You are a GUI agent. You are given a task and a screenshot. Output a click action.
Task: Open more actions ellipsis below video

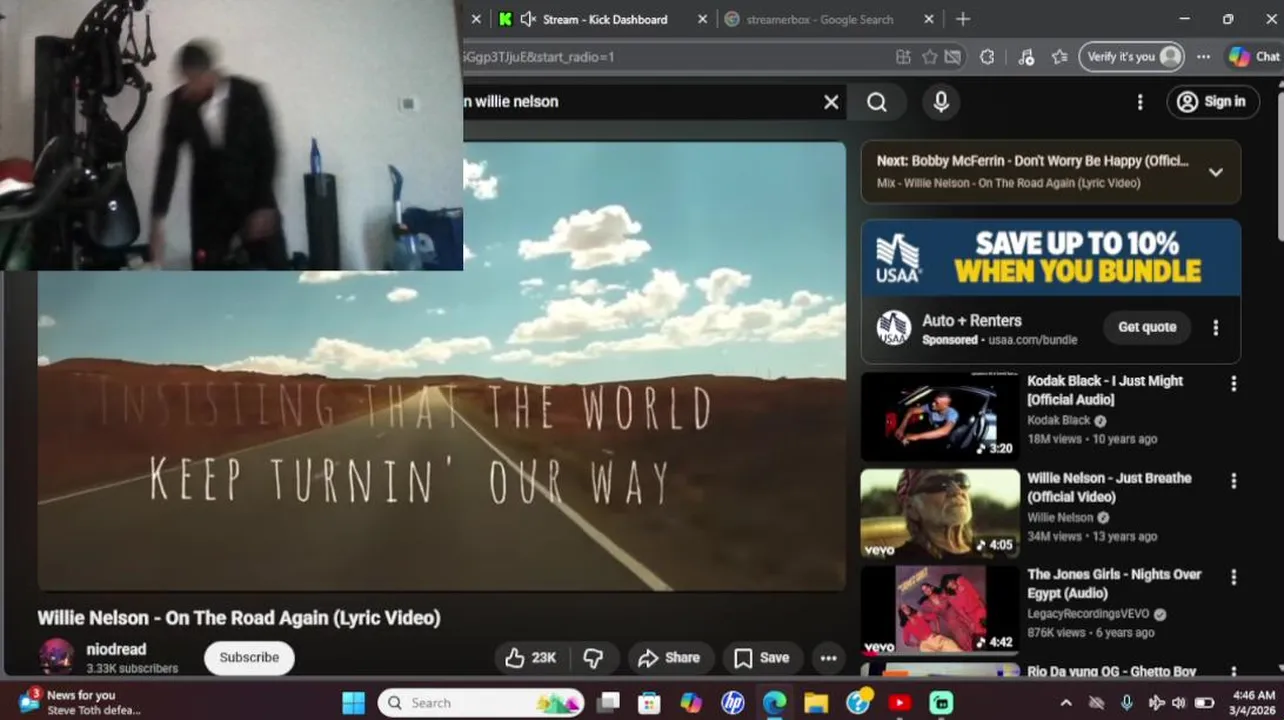tap(828, 658)
